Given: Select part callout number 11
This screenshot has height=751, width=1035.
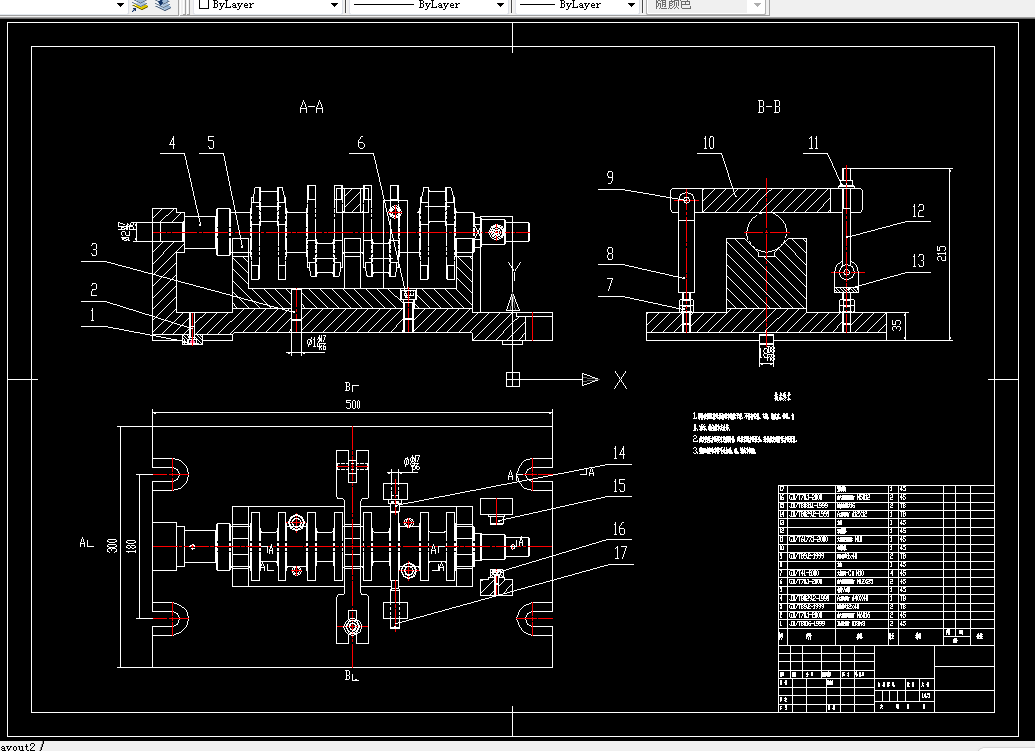Looking at the screenshot, I should click(x=813, y=143).
